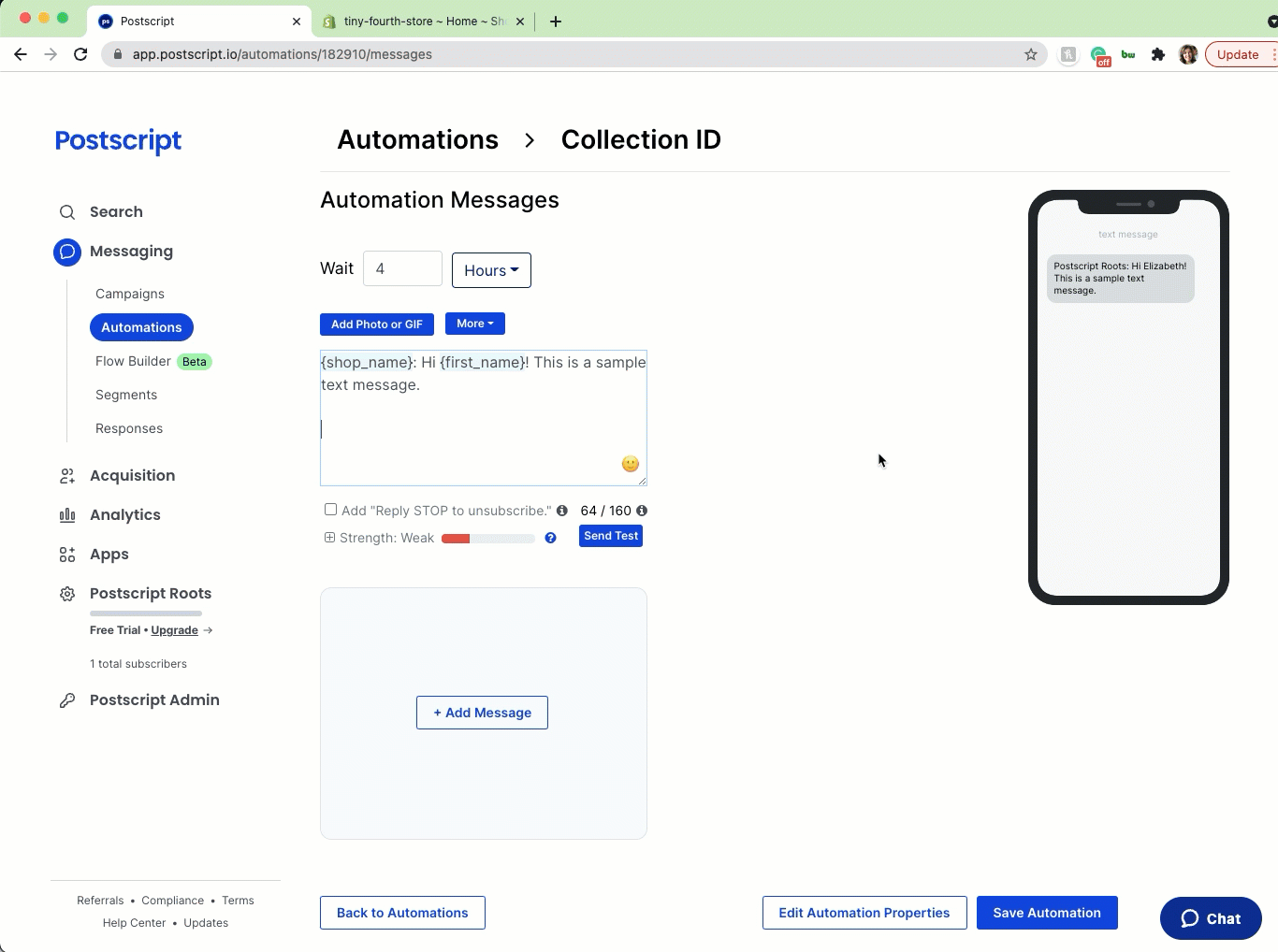
Task: Click + Add Message button
Action: coord(482,713)
